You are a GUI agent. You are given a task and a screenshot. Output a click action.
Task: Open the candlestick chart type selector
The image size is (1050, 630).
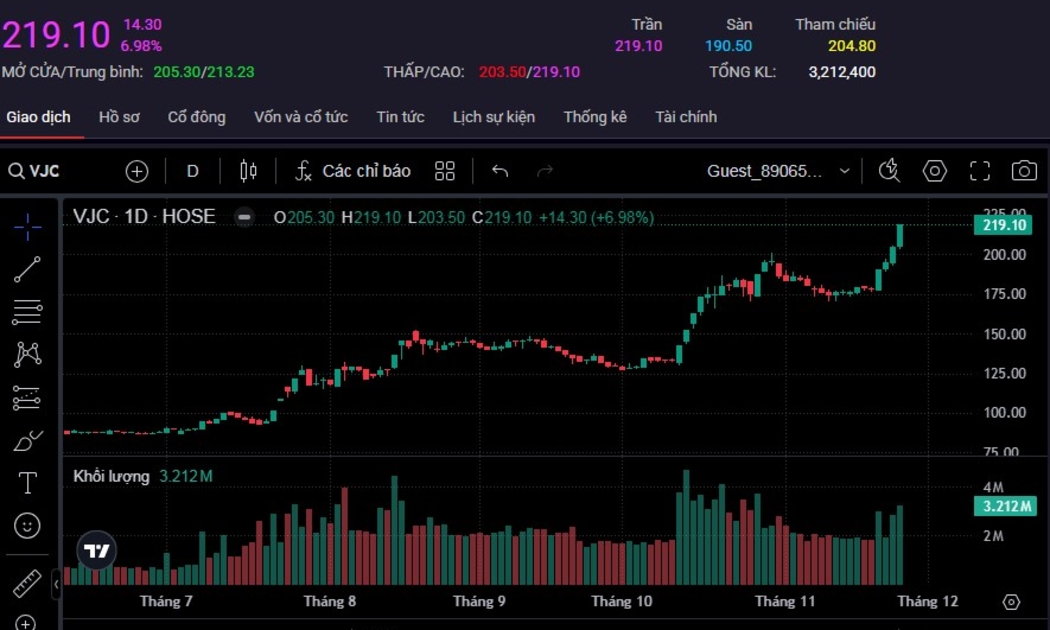[x=248, y=171]
